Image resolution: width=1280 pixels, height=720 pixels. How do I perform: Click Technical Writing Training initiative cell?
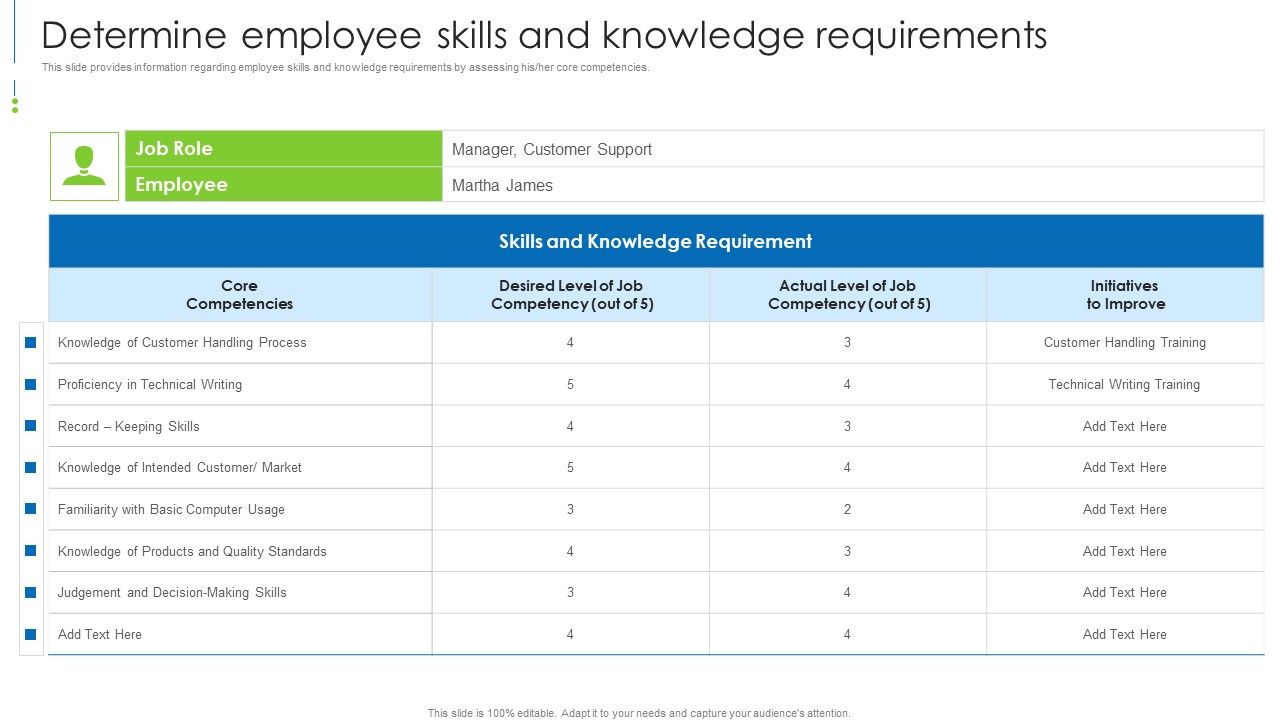pos(1125,384)
